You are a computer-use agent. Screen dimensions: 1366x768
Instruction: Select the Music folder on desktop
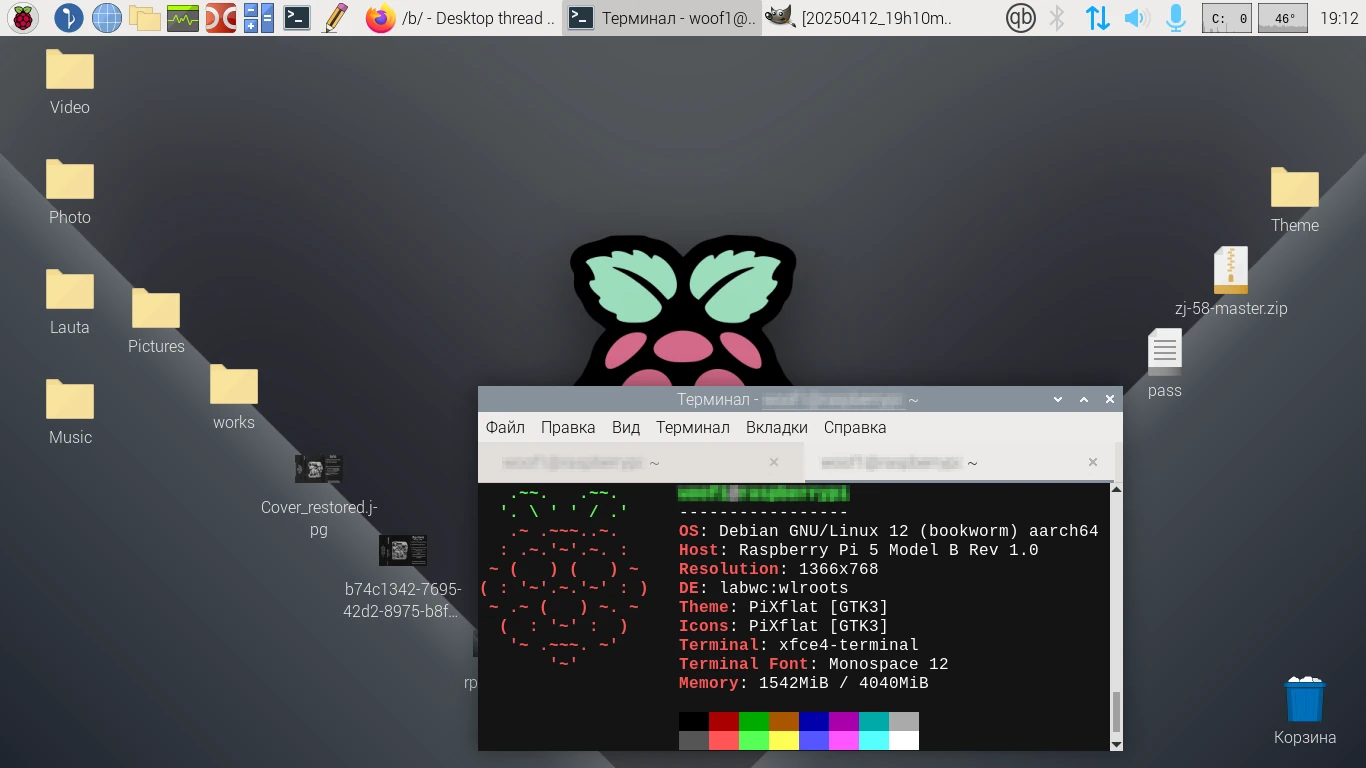click(x=70, y=412)
